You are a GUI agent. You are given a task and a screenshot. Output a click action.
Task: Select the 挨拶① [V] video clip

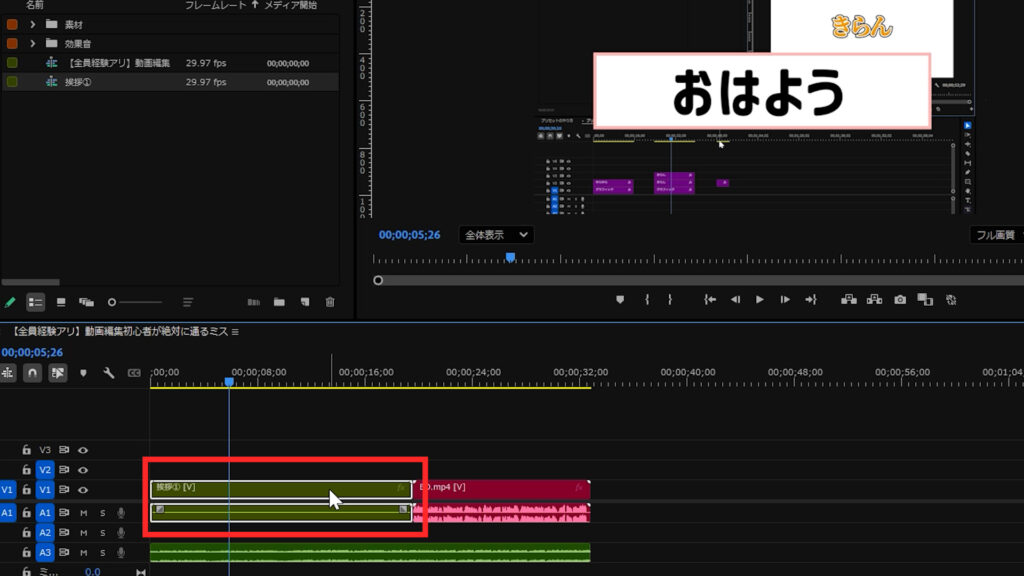pyautogui.click(x=281, y=489)
